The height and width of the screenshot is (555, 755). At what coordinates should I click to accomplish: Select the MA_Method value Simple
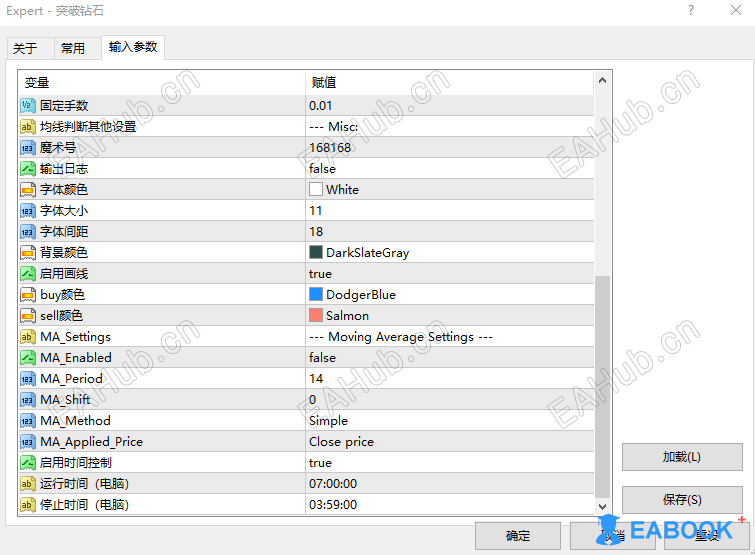tap(328, 421)
